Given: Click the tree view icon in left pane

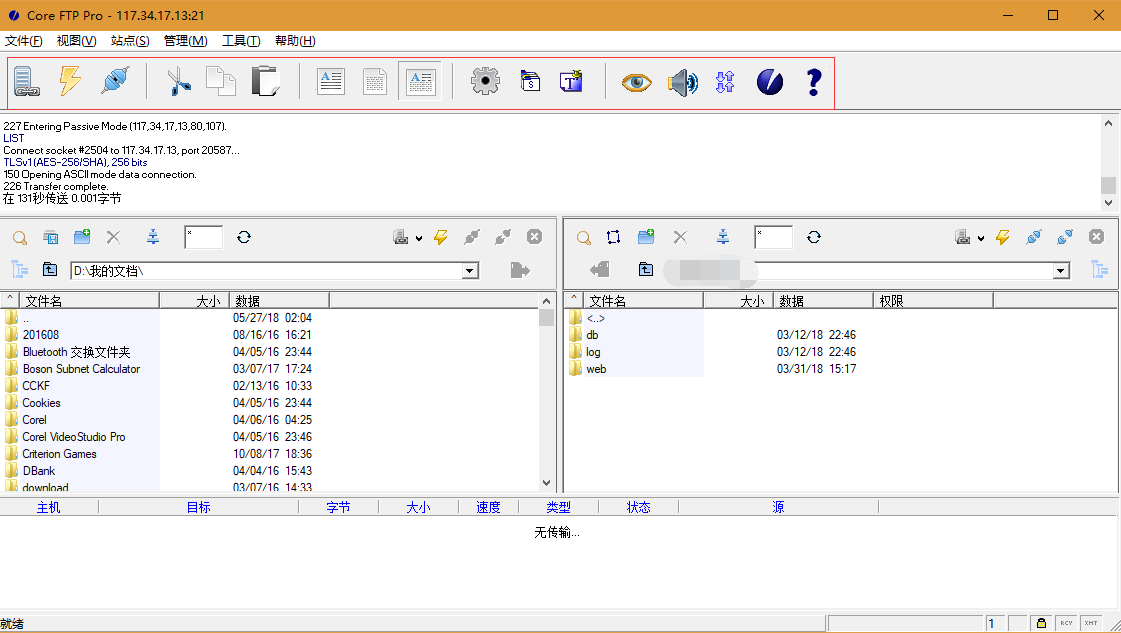Looking at the screenshot, I should [x=19, y=270].
